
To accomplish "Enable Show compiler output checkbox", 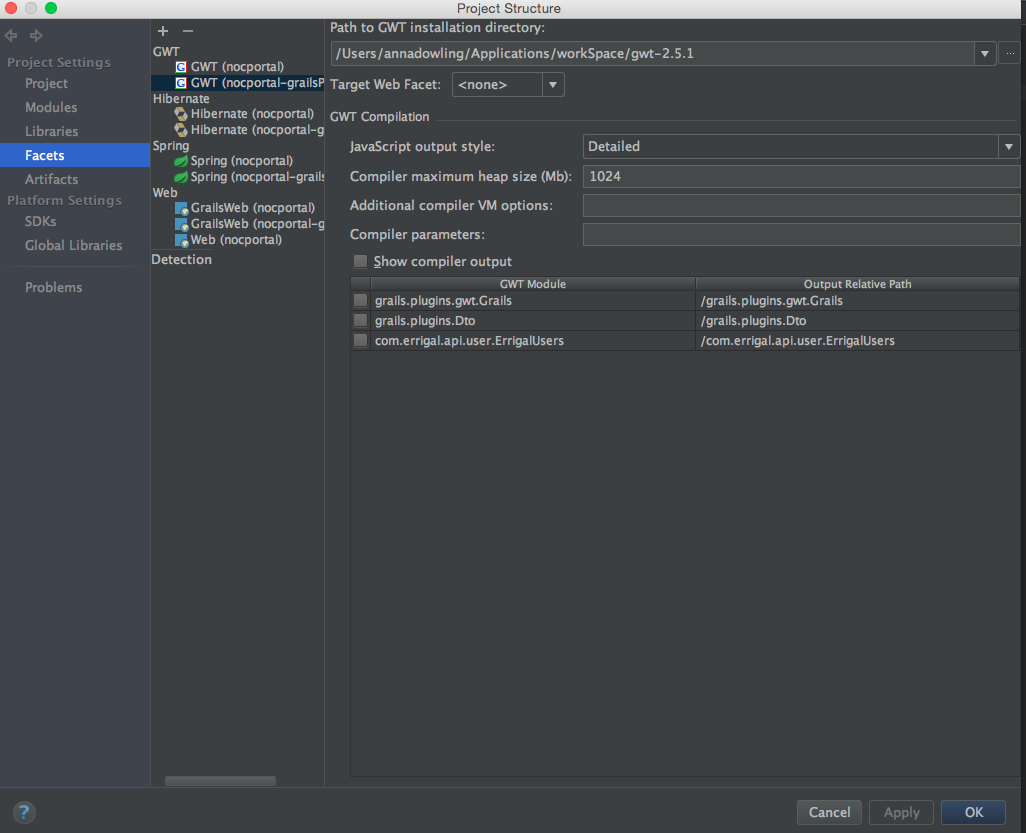I will [360, 261].
